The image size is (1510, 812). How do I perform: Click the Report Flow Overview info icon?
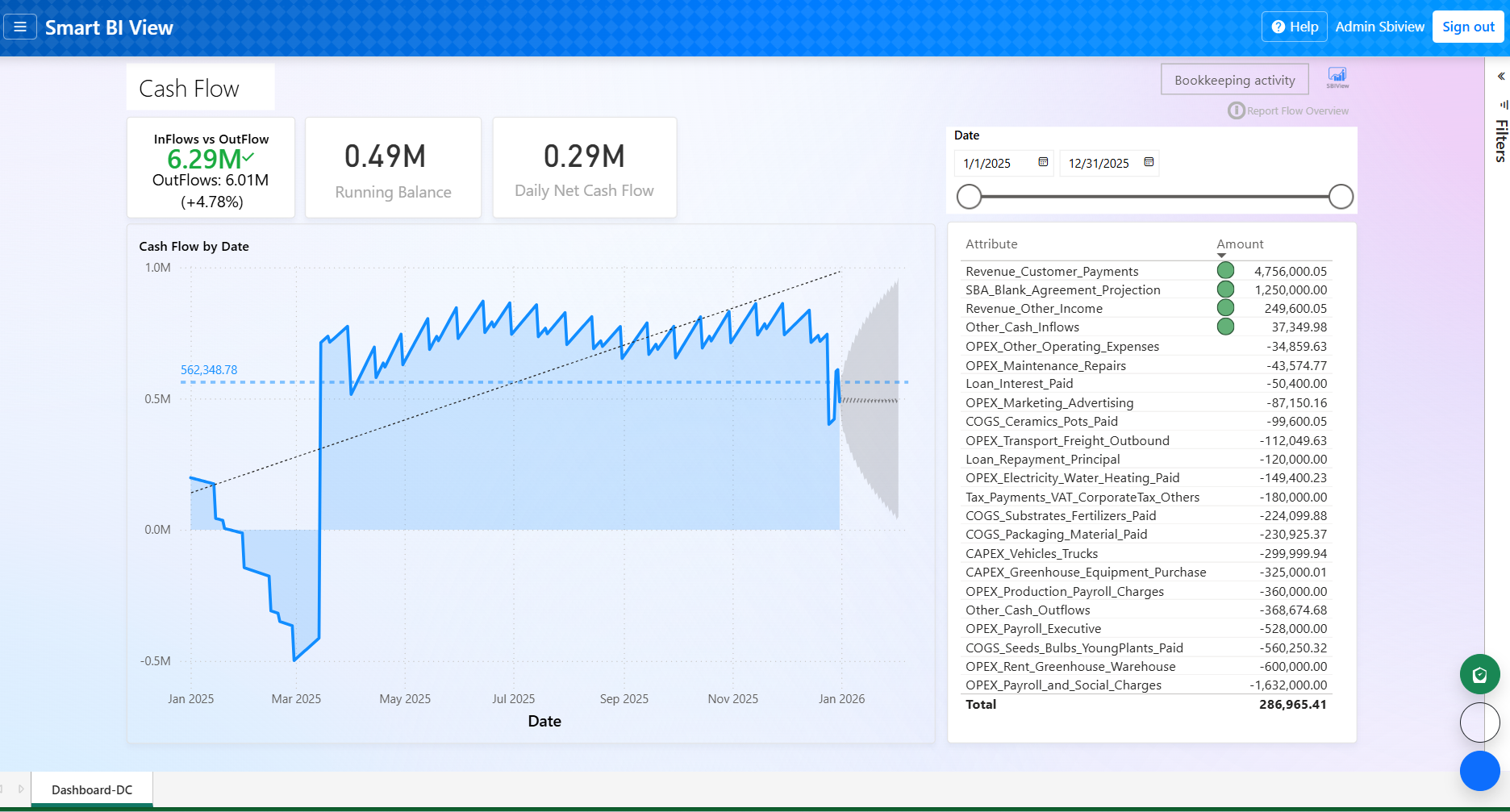click(x=1235, y=110)
